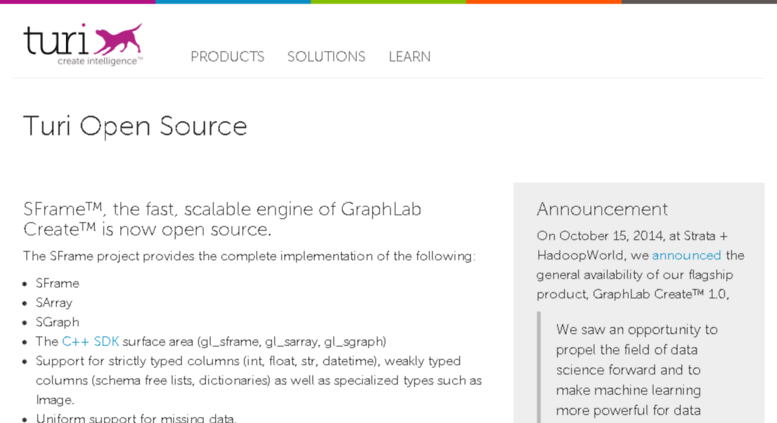Image resolution: width=777 pixels, height=423 pixels.
Task: Click the orange segment of top color bar
Action: coord(544,1)
